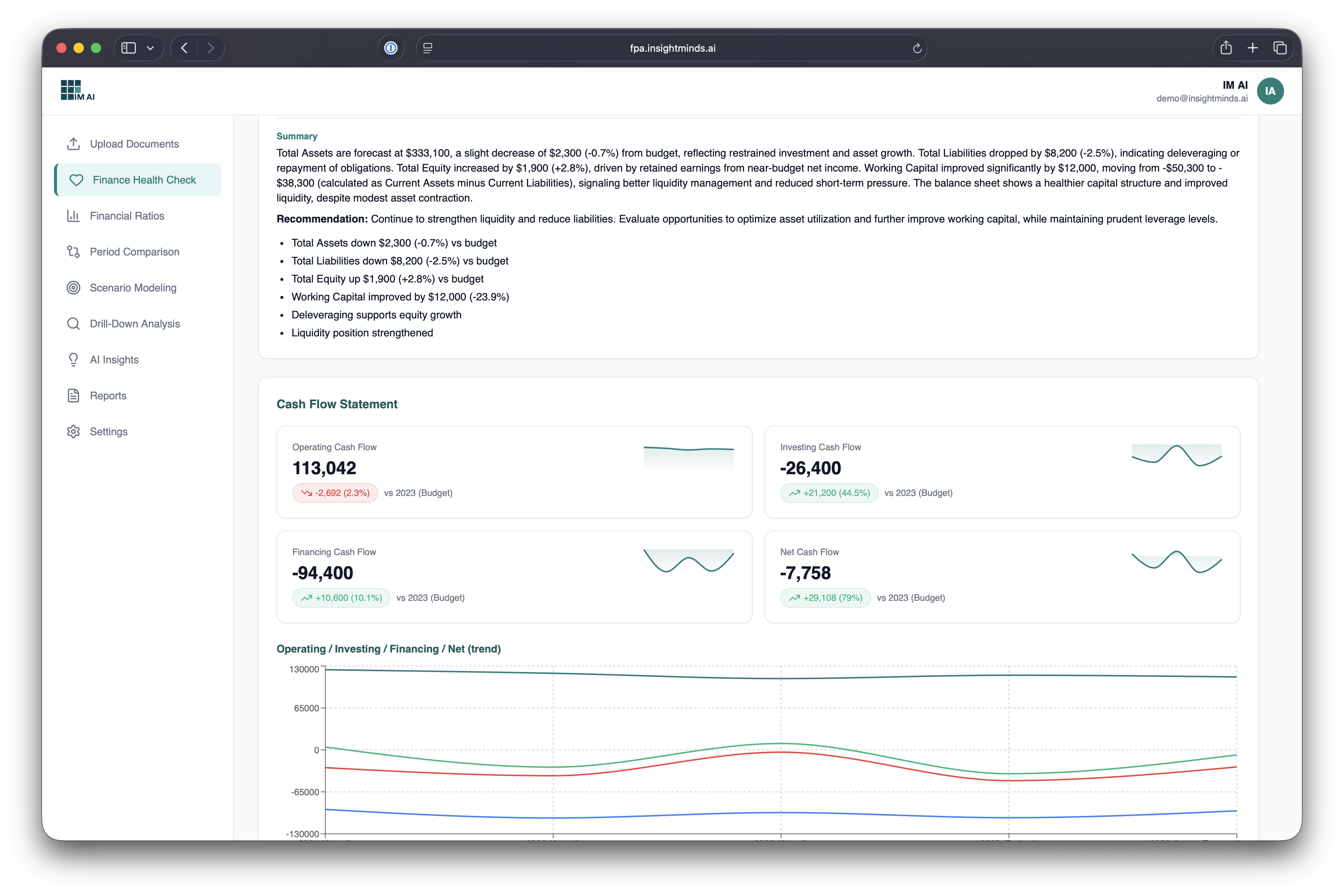The height and width of the screenshot is (896, 1344).
Task: Open the IA user avatar menu
Action: pos(1270,91)
